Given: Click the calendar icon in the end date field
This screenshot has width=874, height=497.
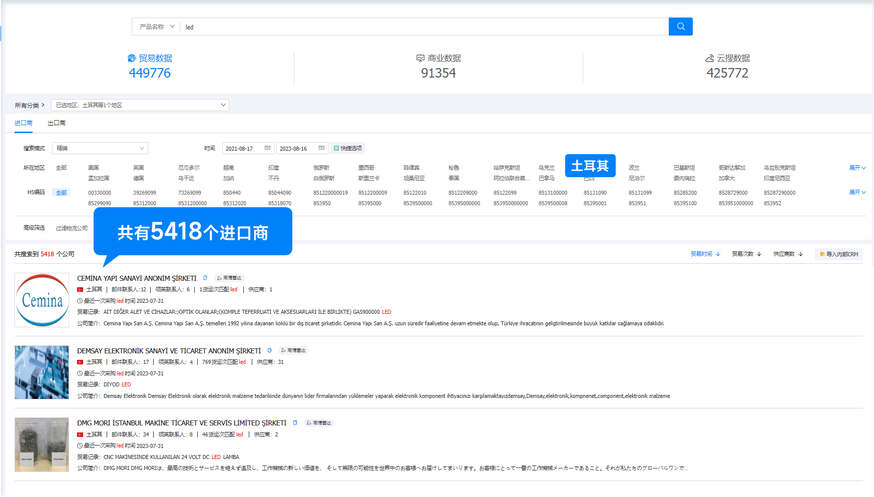Looking at the screenshot, I should pos(322,148).
